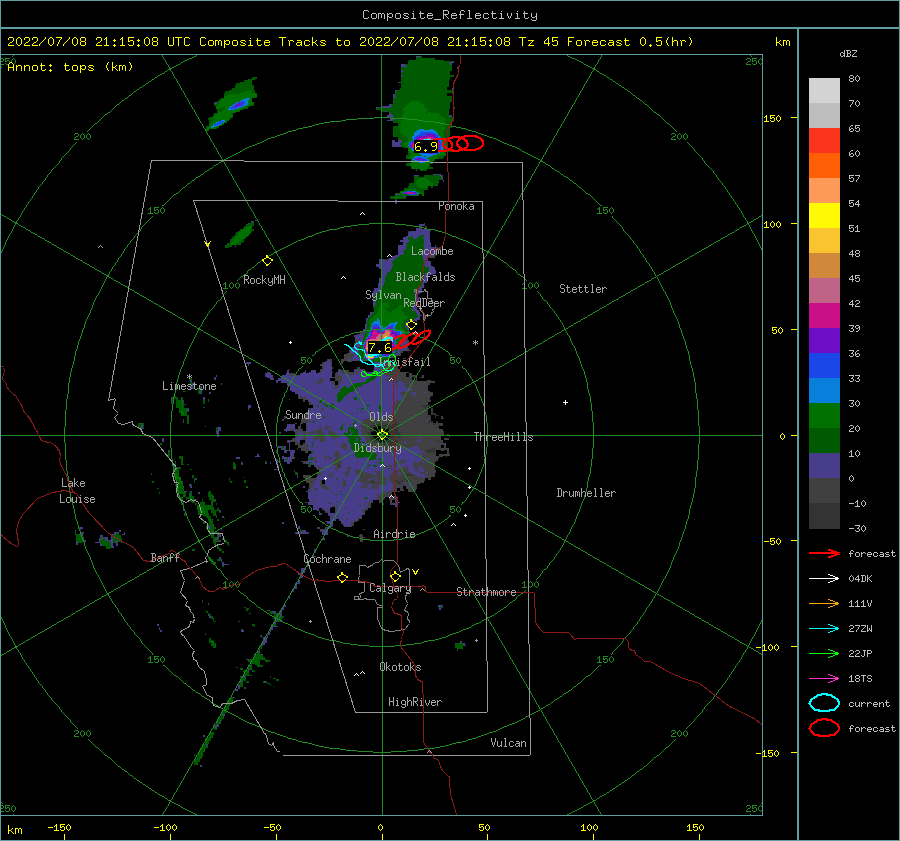Select the white 04DK track arrow
Viewport: 900px width, 841px height.
pos(824,578)
